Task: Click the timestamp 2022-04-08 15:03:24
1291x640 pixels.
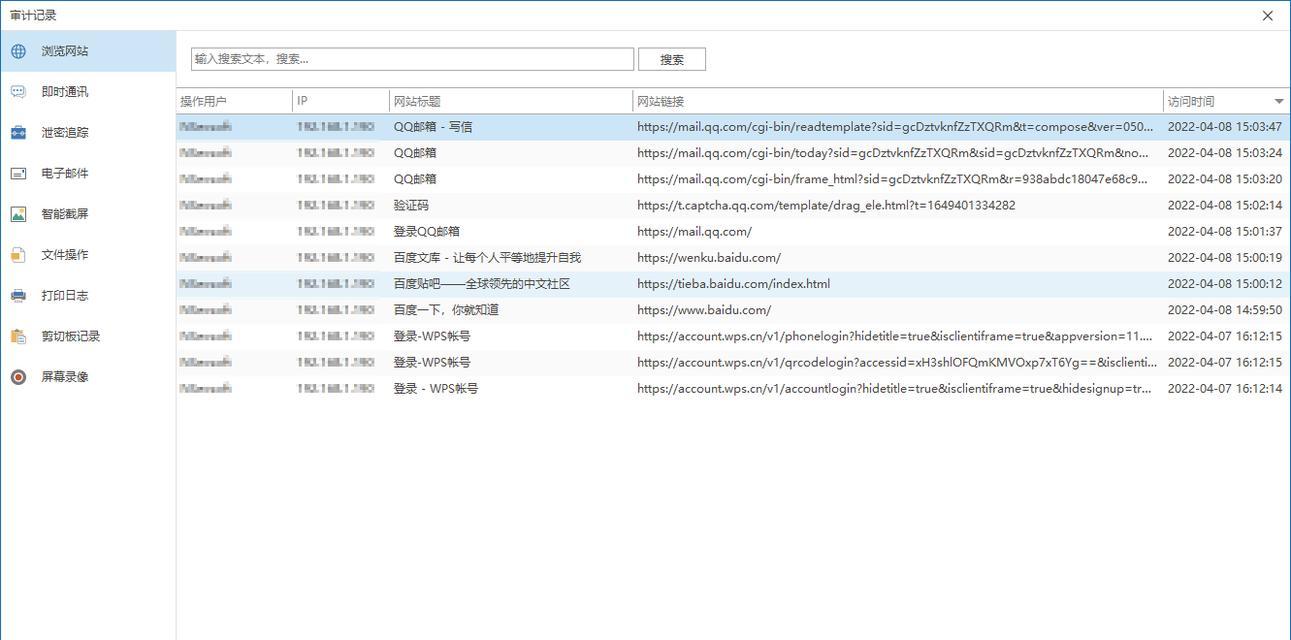Action: [1225, 153]
